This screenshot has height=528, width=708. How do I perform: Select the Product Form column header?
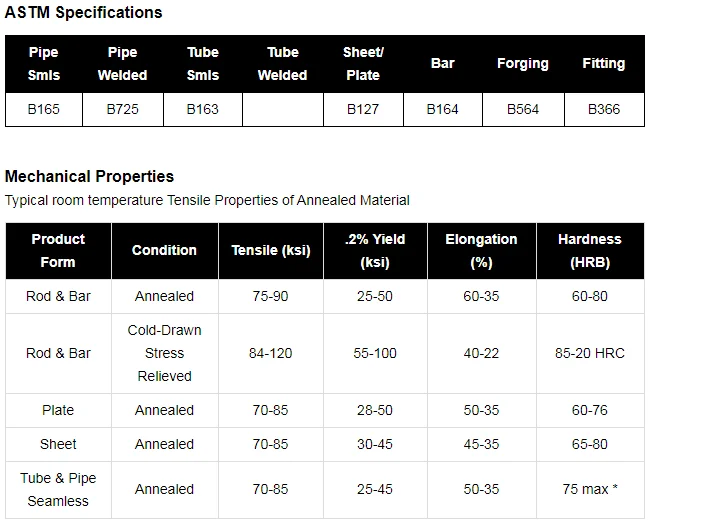pos(58,251)
